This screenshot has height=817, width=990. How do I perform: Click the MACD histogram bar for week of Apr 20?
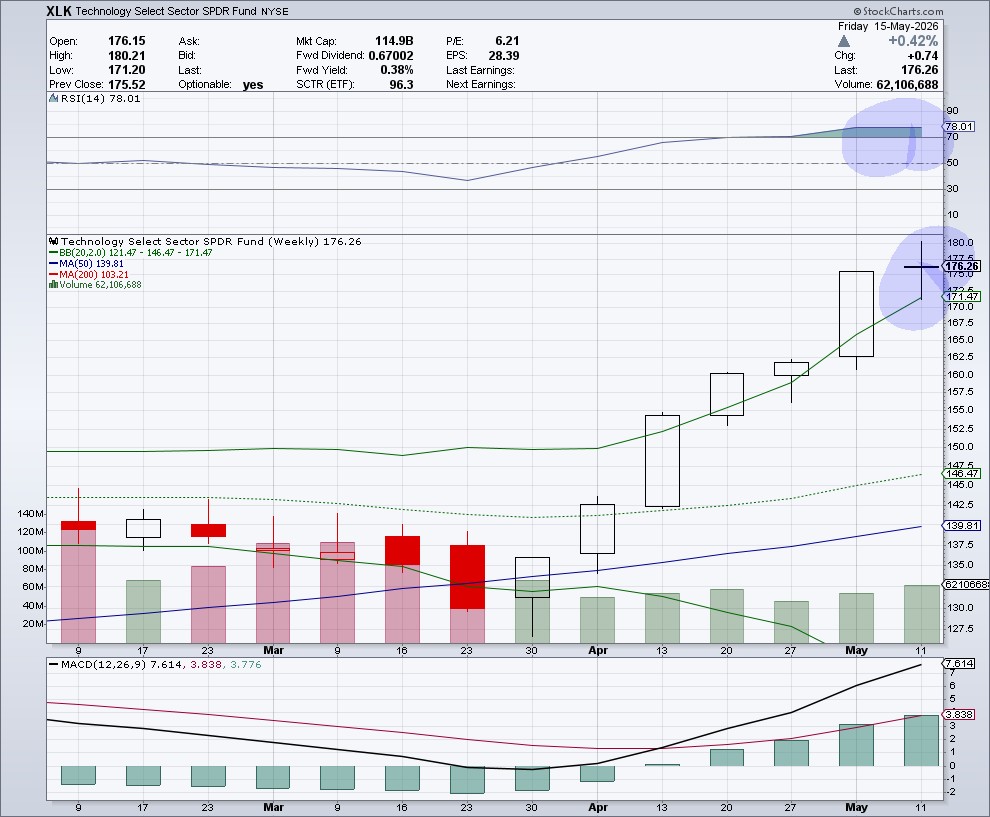point(727,758)
